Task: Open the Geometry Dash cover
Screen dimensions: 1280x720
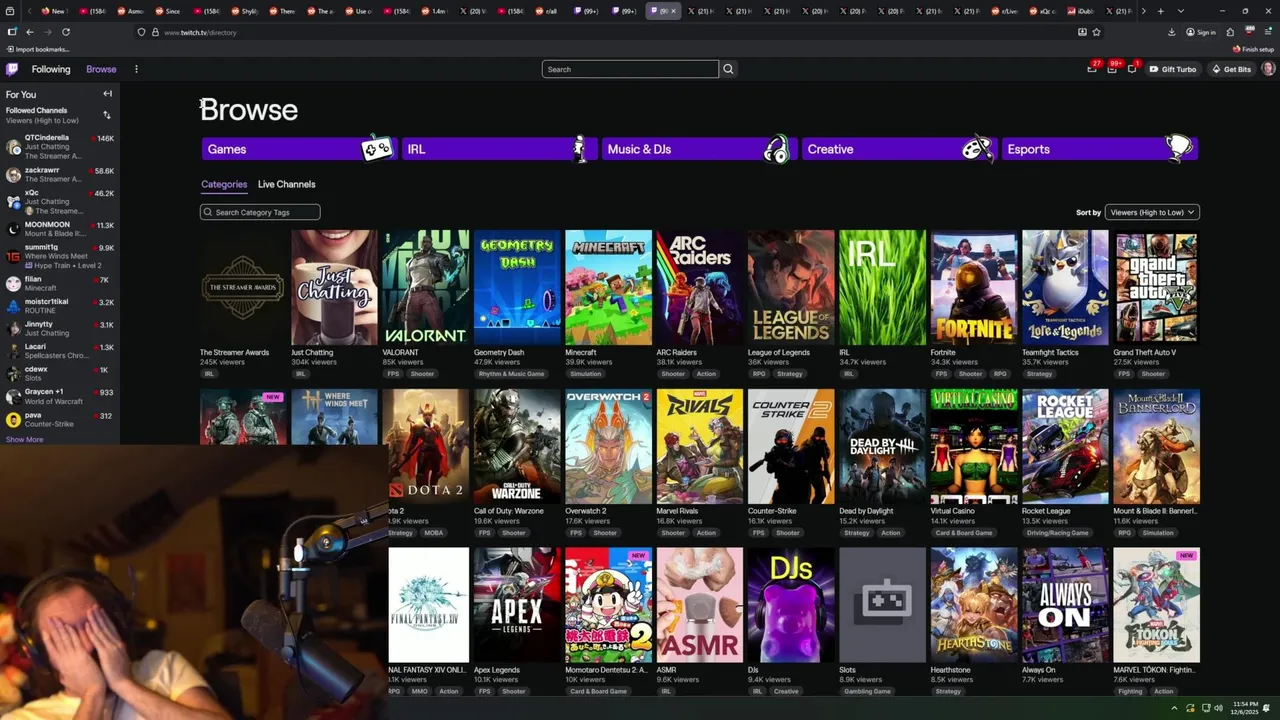Action: tap(517, 288)
